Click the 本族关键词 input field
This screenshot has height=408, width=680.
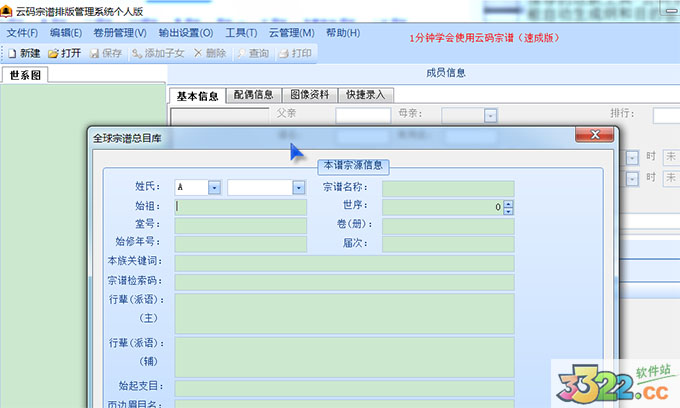click(344, 263)
